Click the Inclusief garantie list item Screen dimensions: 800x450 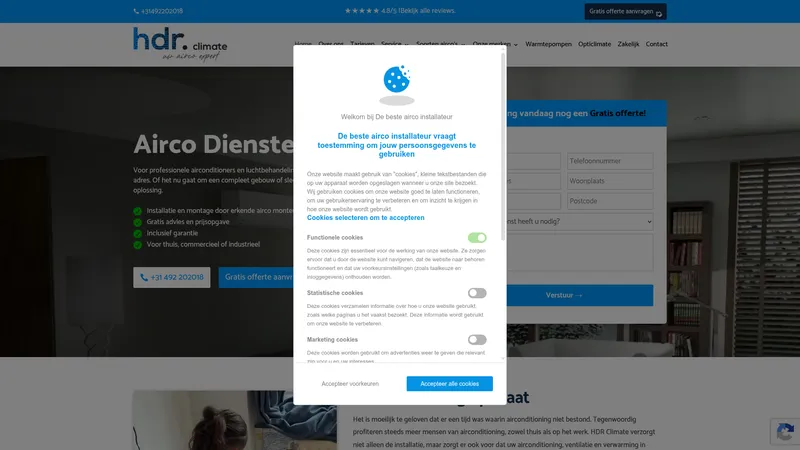[172, 233]
